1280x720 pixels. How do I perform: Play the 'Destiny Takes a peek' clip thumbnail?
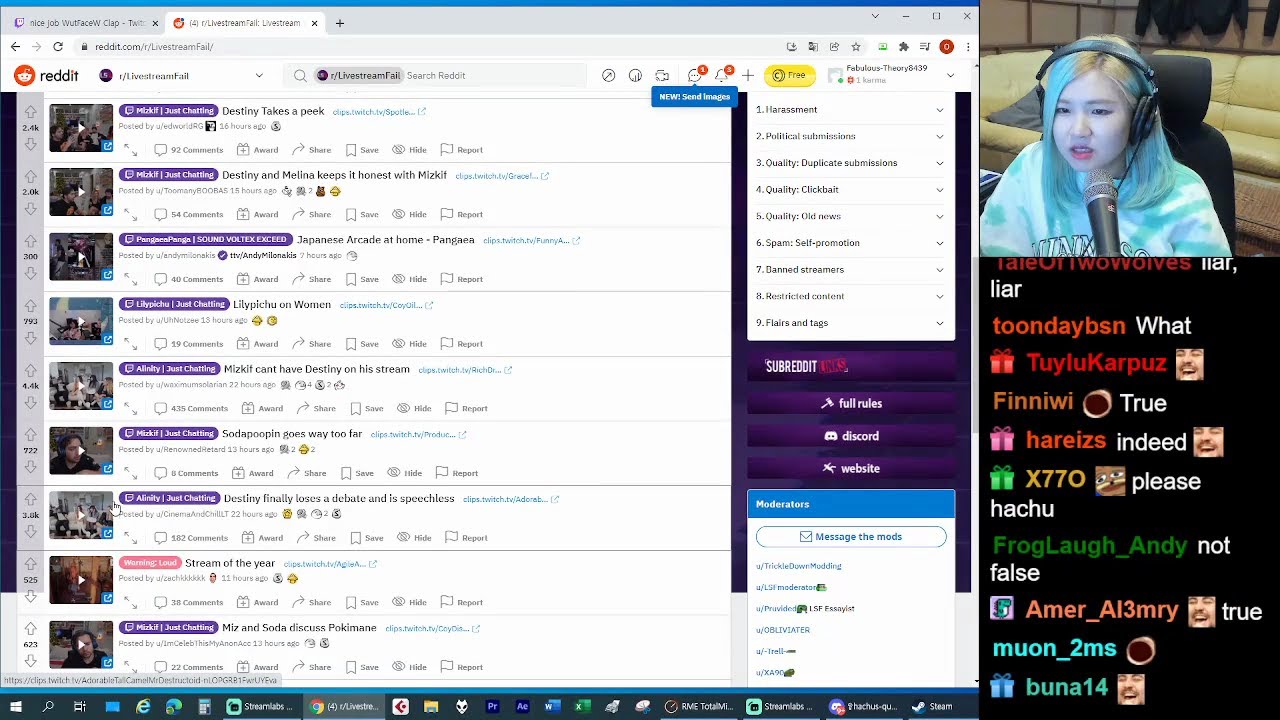[x=81, y=128]
